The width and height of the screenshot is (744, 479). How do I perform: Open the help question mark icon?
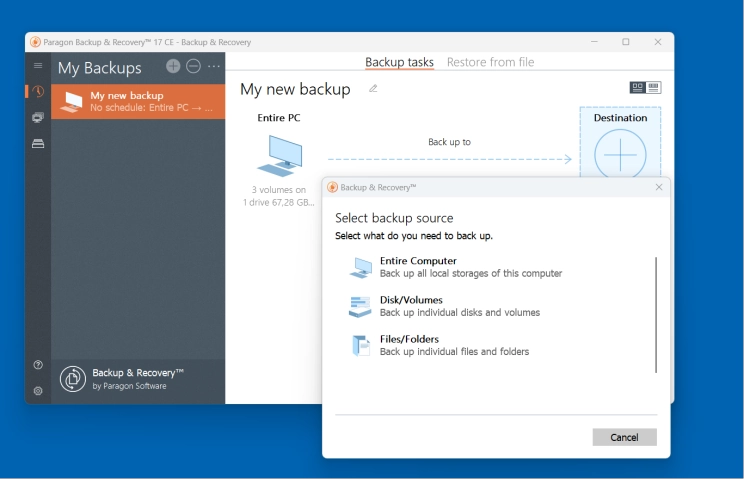38,365
